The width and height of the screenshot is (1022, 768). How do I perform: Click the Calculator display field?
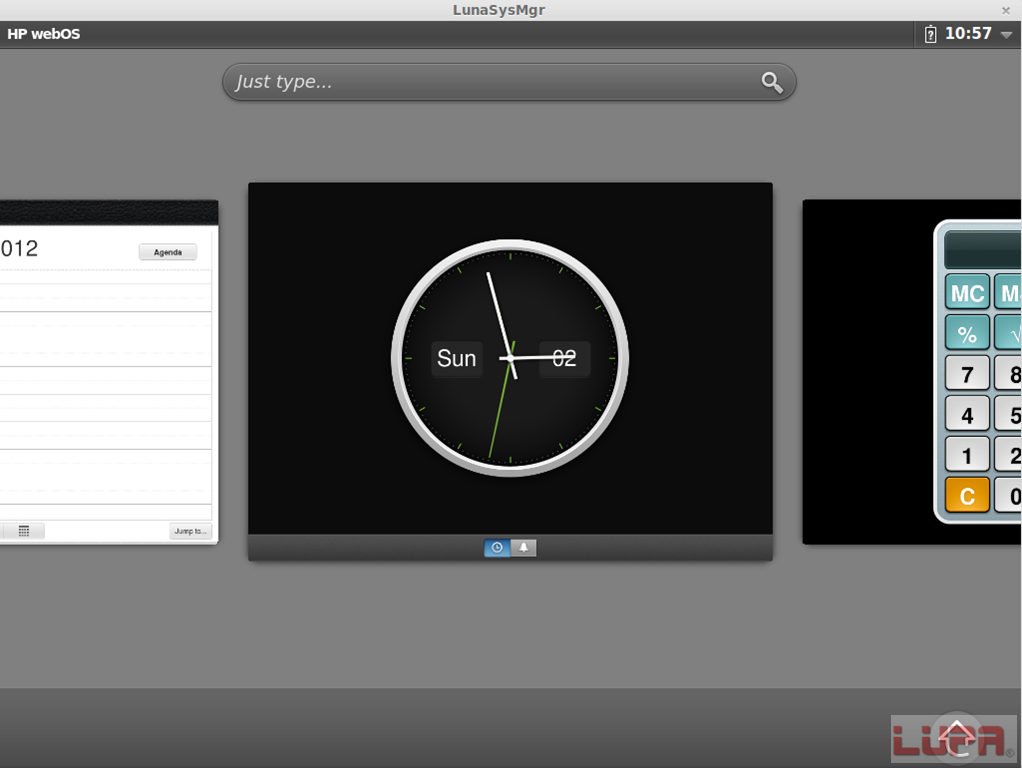pyautogui.click(x=983, y=249)
